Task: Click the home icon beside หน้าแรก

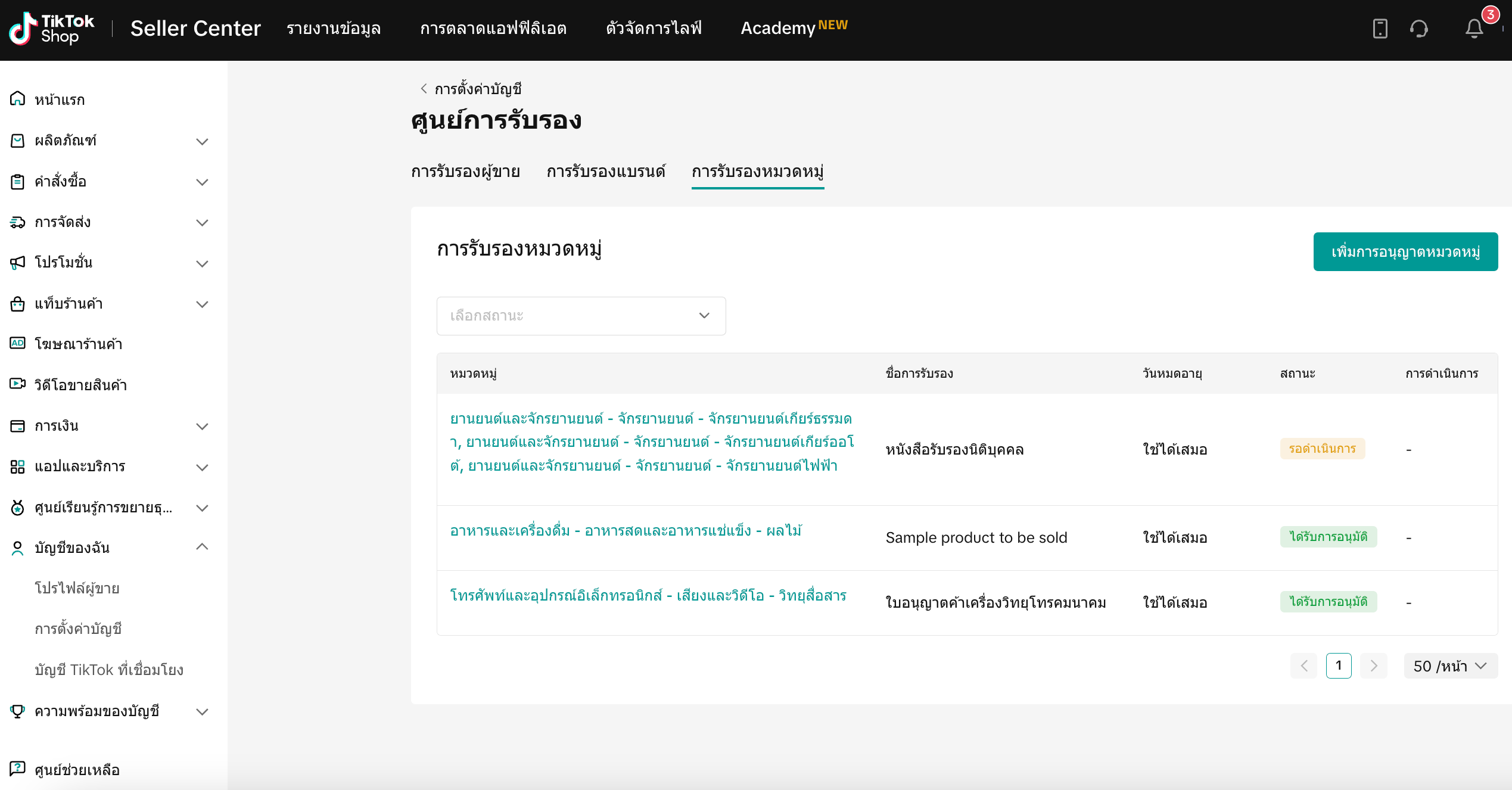Action: click(x=17, y=98)
